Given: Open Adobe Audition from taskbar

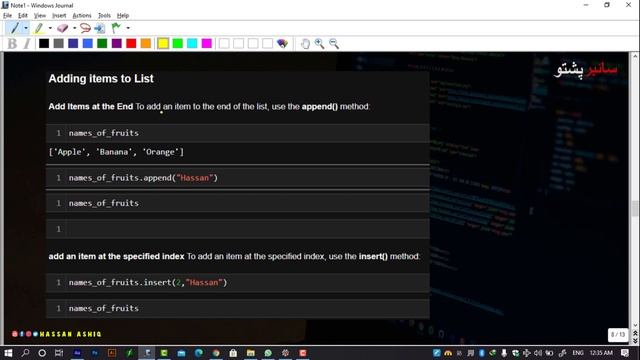Looking at the screenshot, I should (77, 353).
